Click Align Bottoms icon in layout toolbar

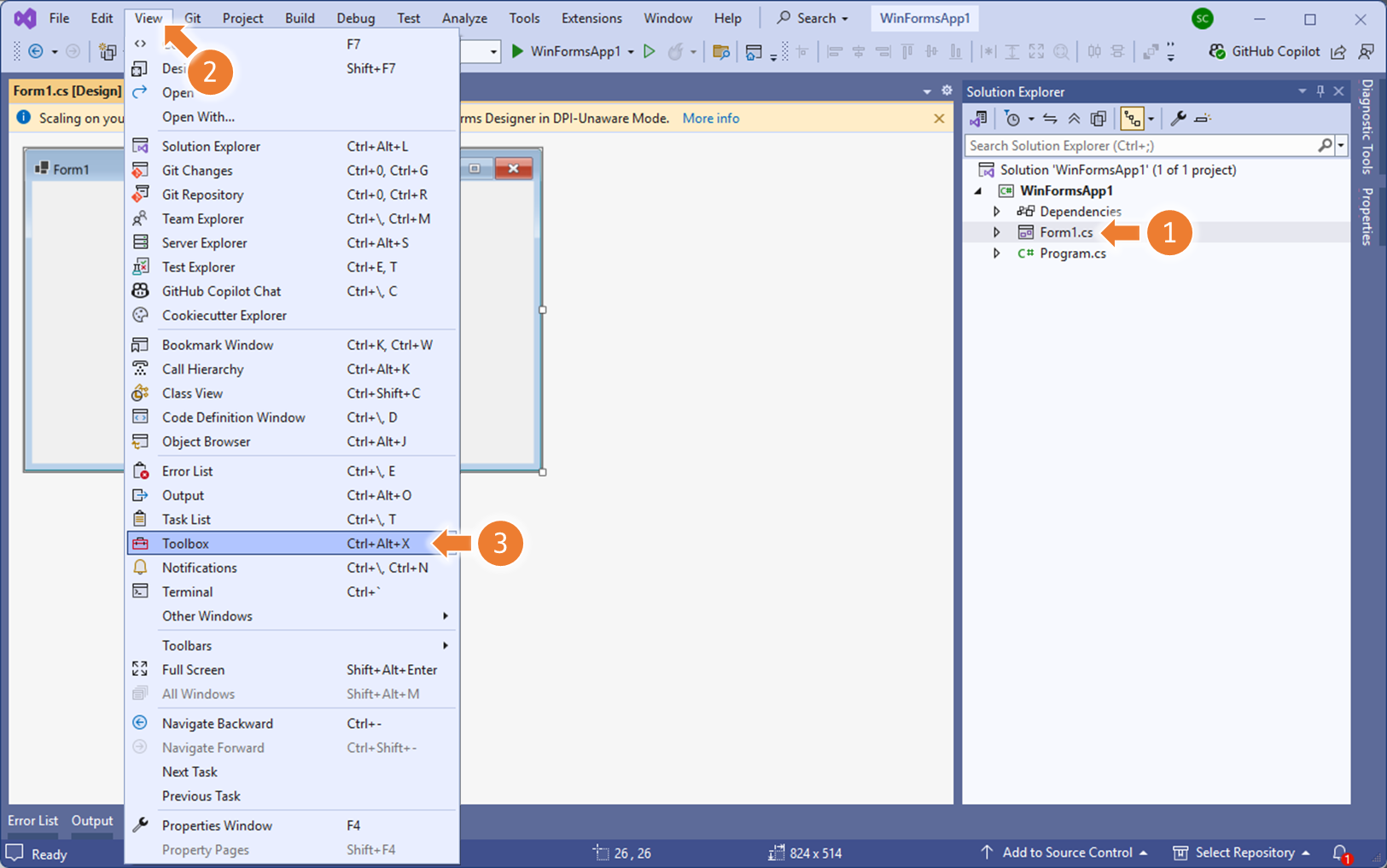[956, 52]
